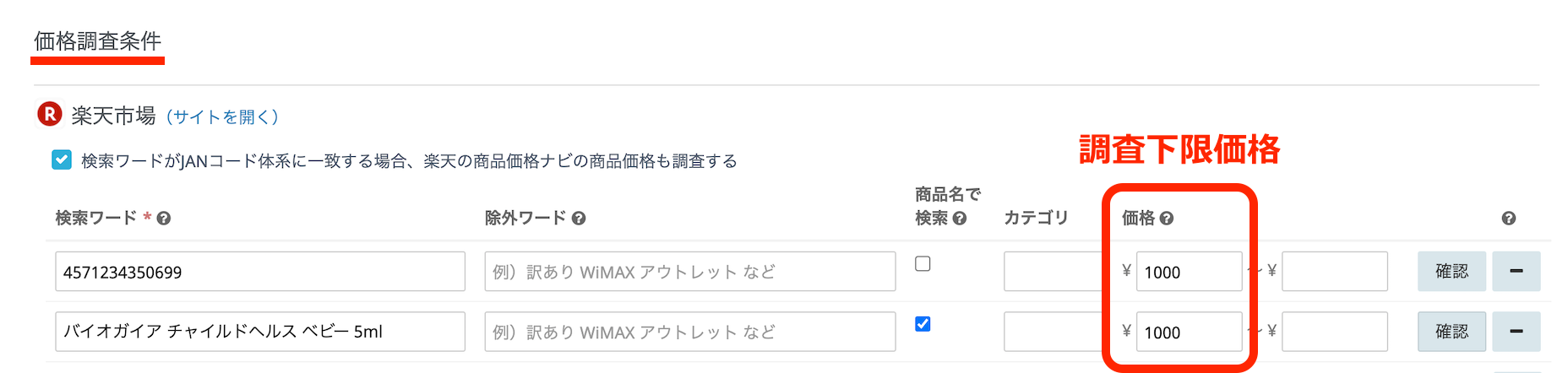
Task: Click the 検索ワード field containing 4571234350699
Action: click(260, 272)
